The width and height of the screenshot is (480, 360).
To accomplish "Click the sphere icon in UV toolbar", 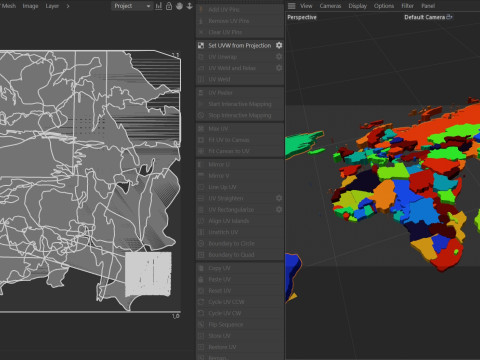I will point(179,6).
